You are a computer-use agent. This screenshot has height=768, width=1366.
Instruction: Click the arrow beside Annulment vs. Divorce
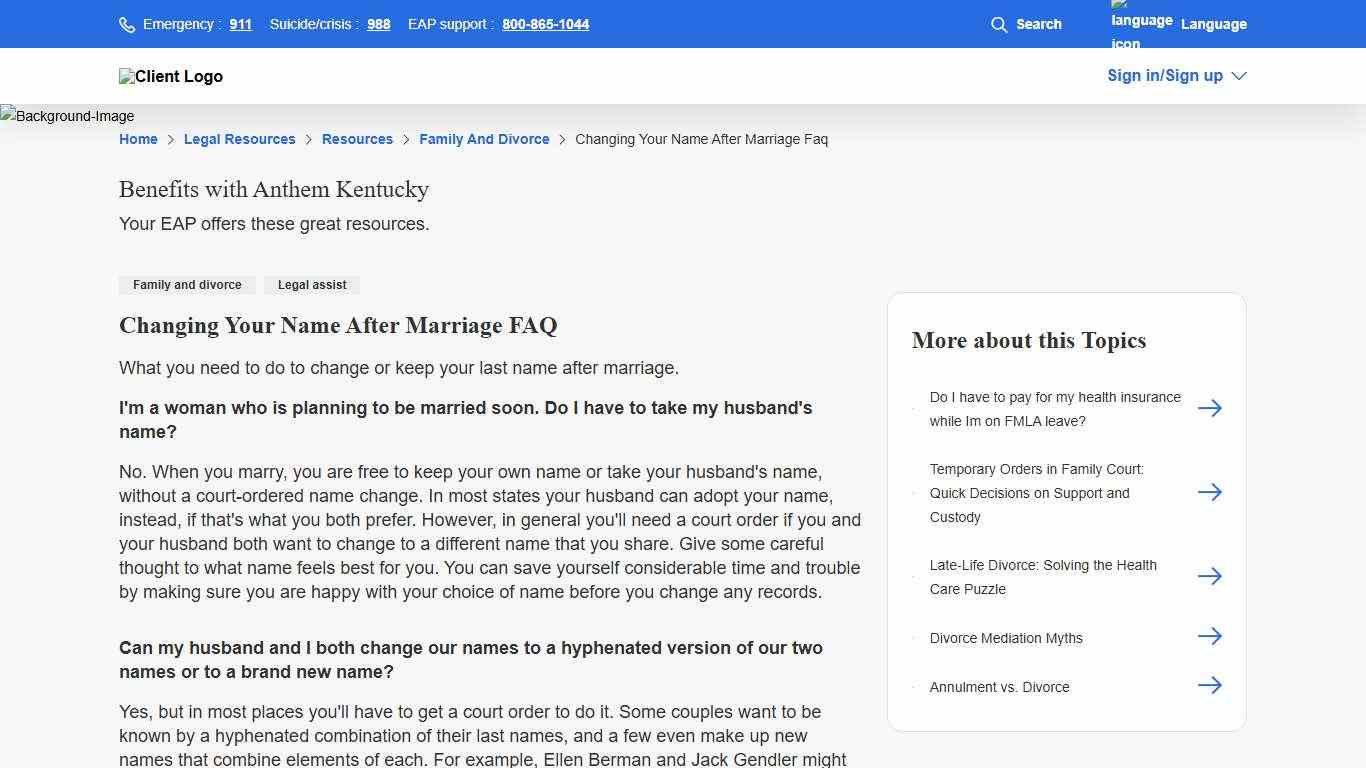click(x=1210, y=685)
